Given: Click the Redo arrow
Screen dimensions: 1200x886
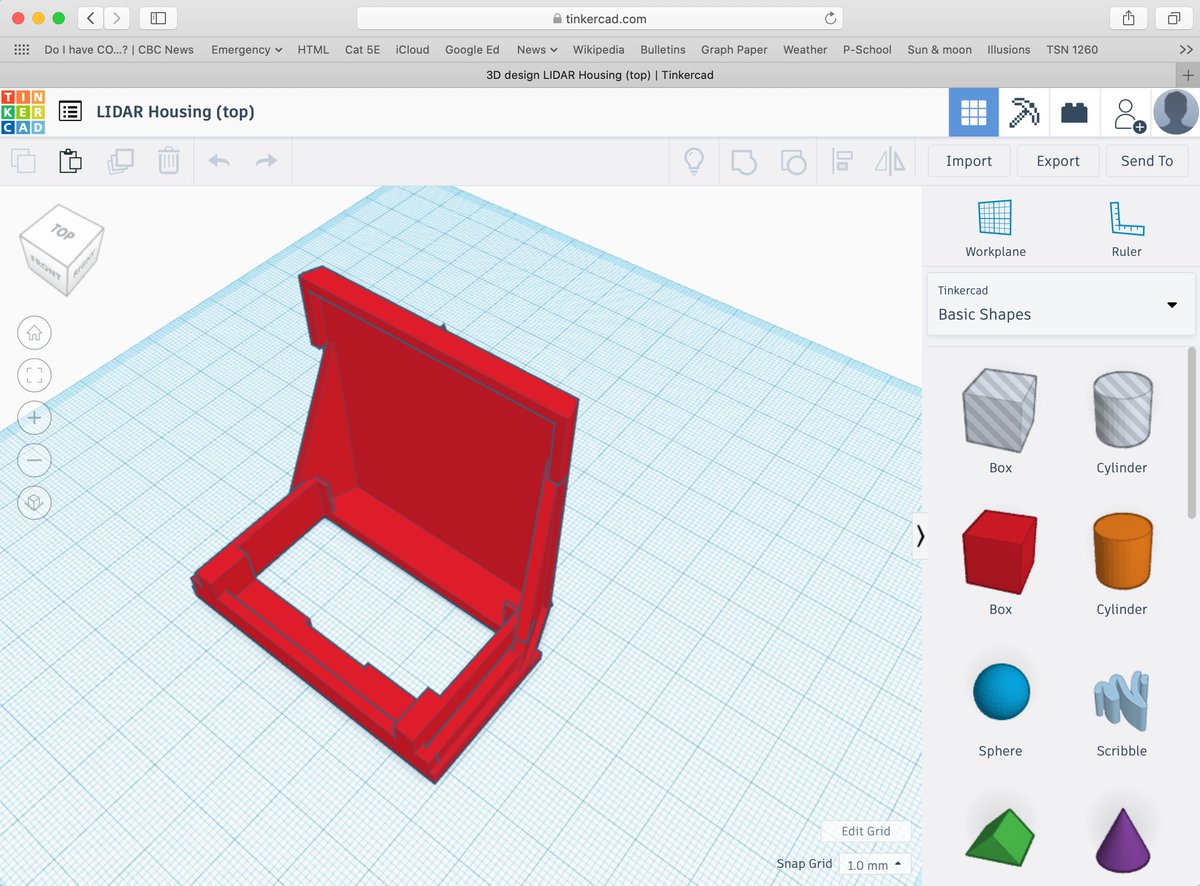Looking at the screenshot, I should pyautogui.click(x=266, y=161).
